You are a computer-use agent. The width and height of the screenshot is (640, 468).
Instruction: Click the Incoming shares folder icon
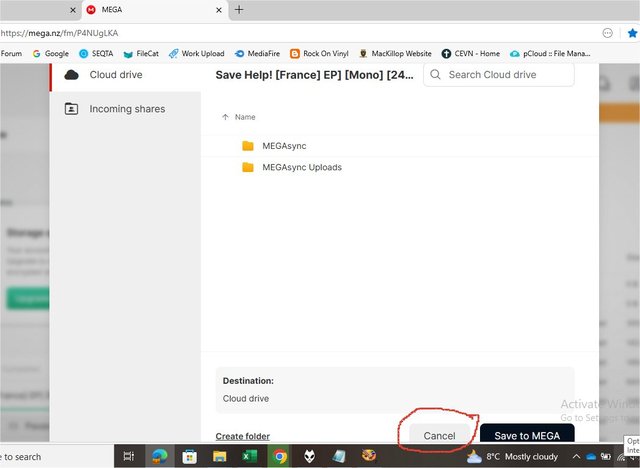click(x=71, y=109)
